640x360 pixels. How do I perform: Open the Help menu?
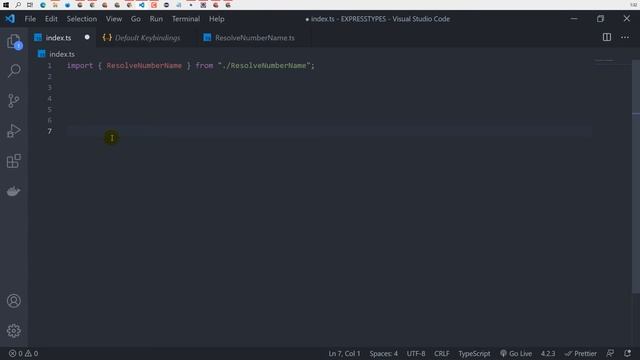click(217, 19)
